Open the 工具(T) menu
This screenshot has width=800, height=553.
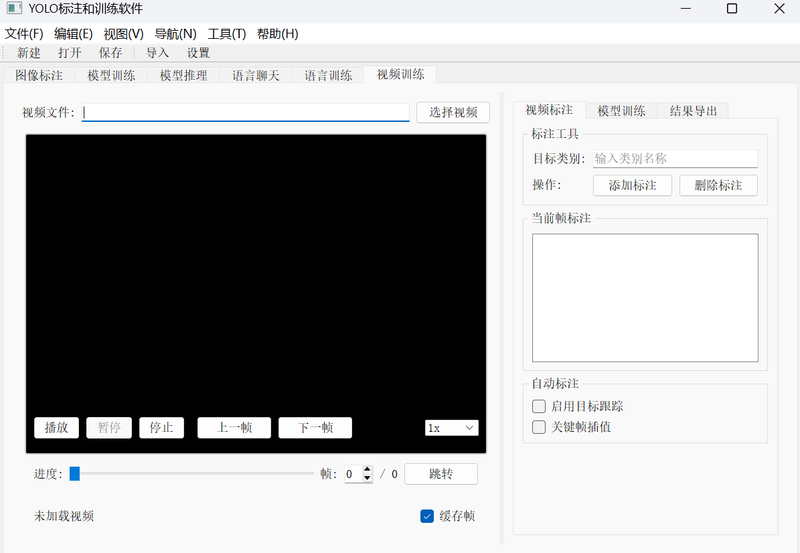tap(227, 34)
